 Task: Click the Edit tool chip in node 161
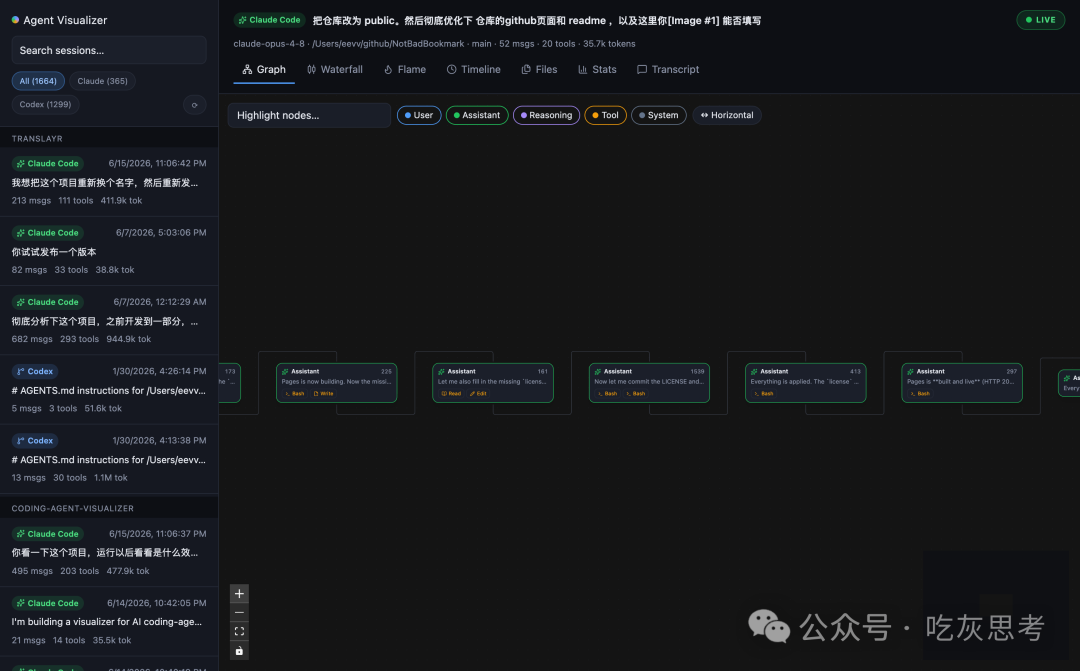(x=479, y=393)
